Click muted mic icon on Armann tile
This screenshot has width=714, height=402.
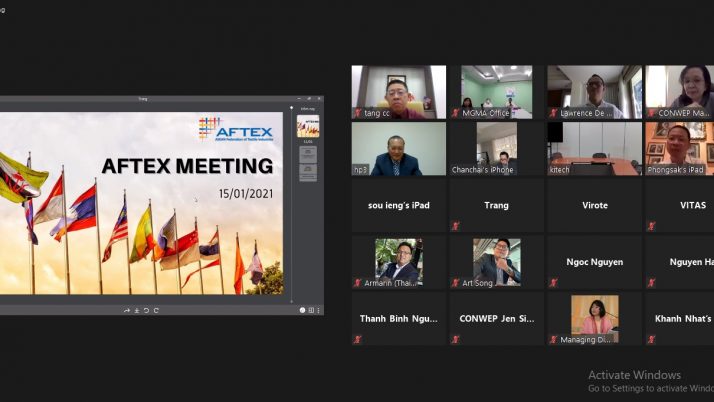[x=358, y=283]
